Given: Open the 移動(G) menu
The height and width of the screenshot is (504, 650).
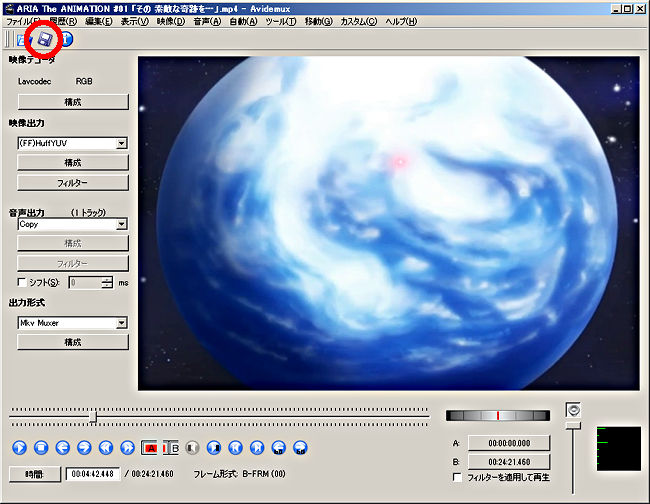Looking at the screenshot, I should point(318,22).
